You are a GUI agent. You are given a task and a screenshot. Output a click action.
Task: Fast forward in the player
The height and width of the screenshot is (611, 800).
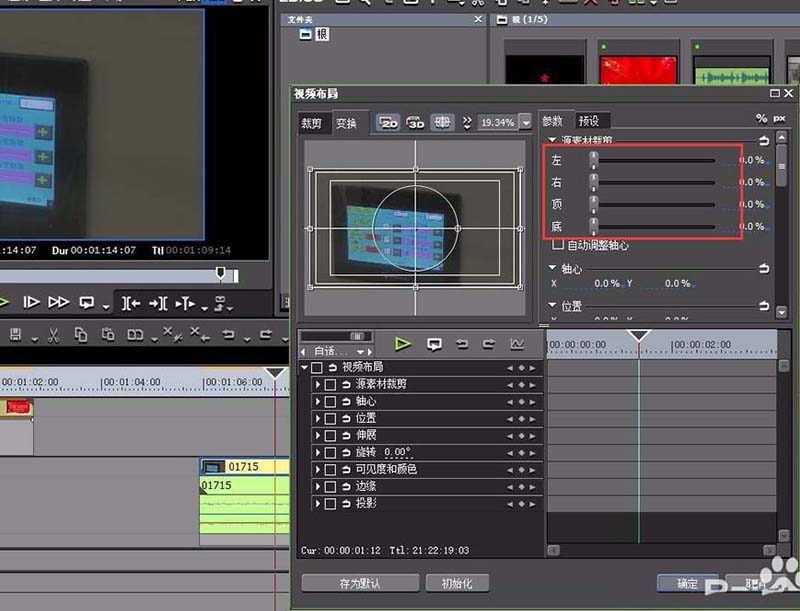click(59, 302)
